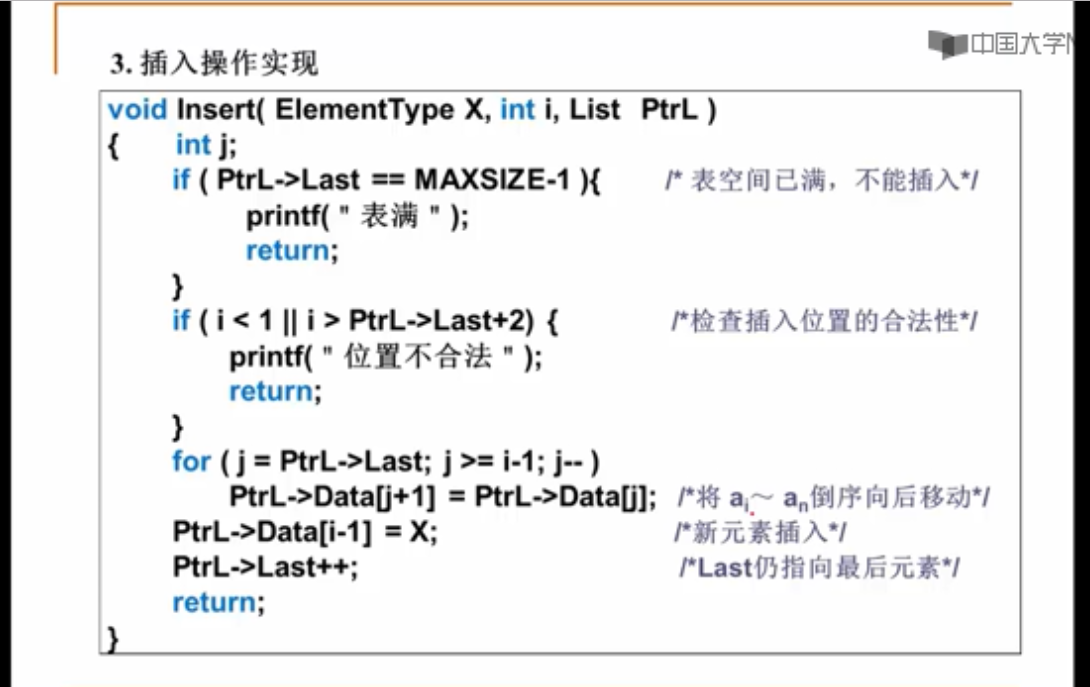This screenshot has height=687, width=1090.
Task: Click the 中国大学MOOC logo icon
Action: [946, 43]
